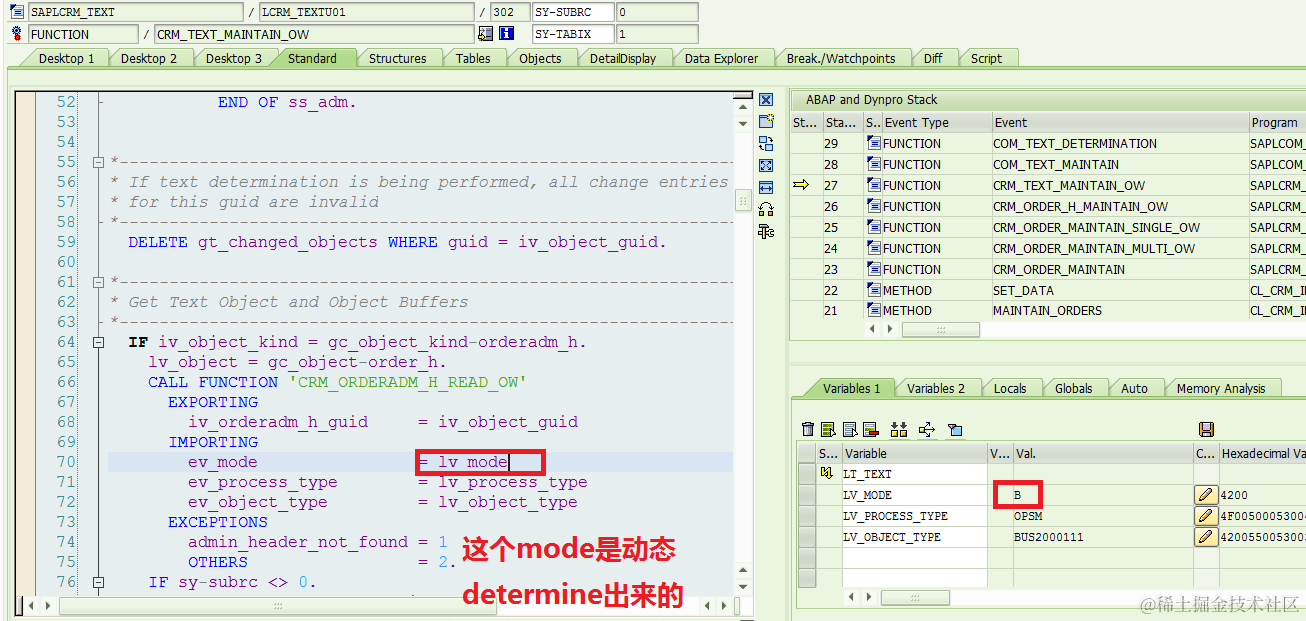The height and width of the screenshot is (621, 1306).
Task: Click the second icon in the variables toolbar
Action: 828,429
